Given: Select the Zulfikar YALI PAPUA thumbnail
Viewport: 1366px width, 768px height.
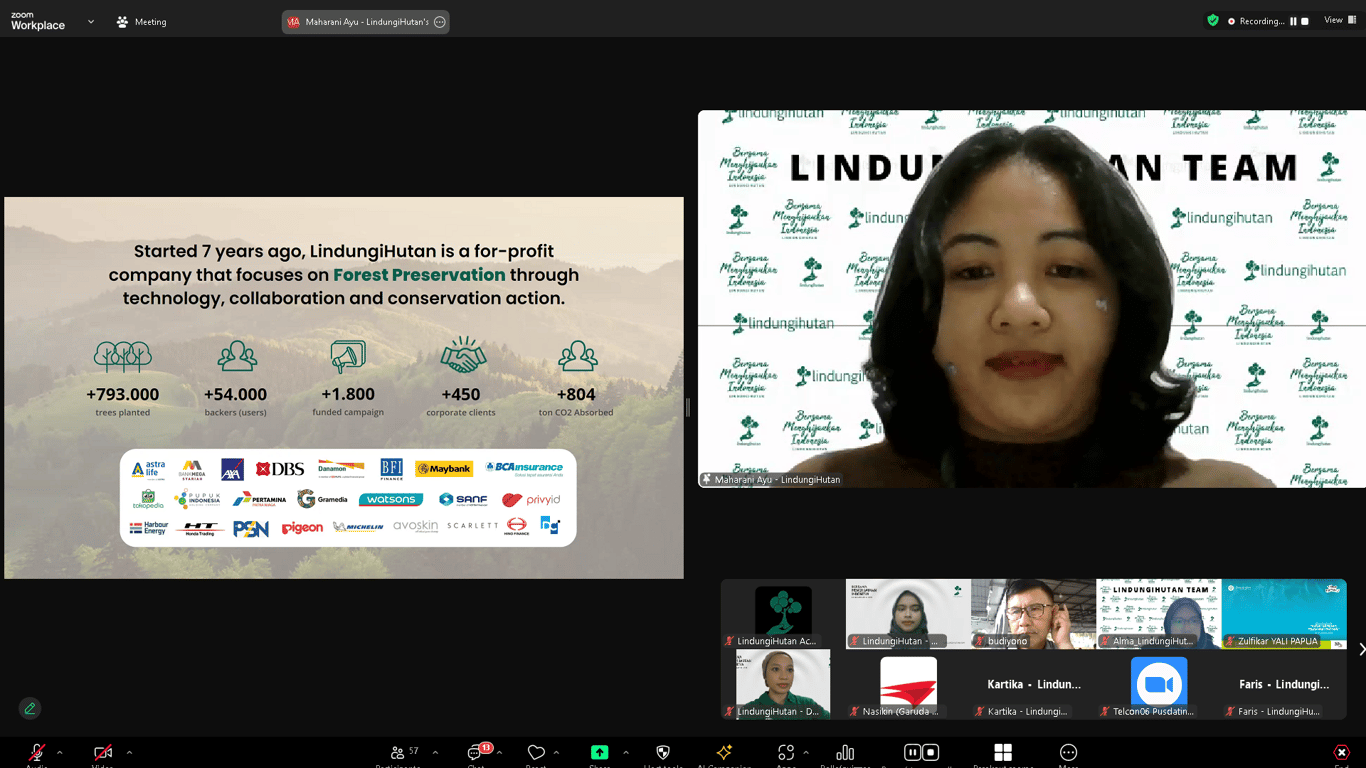Looking at the screenshot, I should click(1284, 614).
